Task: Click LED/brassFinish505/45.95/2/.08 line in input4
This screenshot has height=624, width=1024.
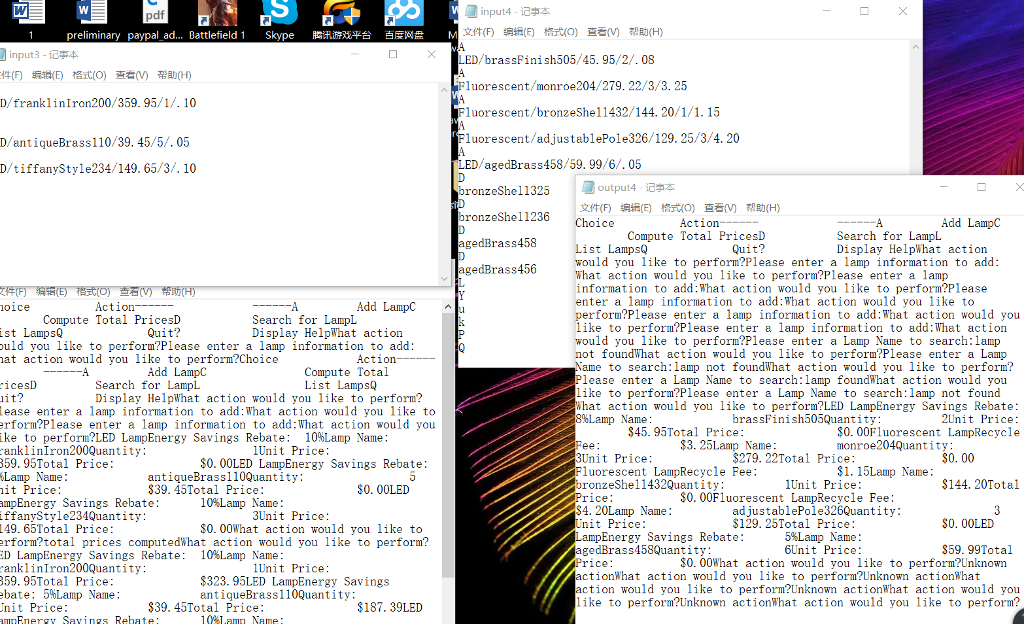Action: 556,60
